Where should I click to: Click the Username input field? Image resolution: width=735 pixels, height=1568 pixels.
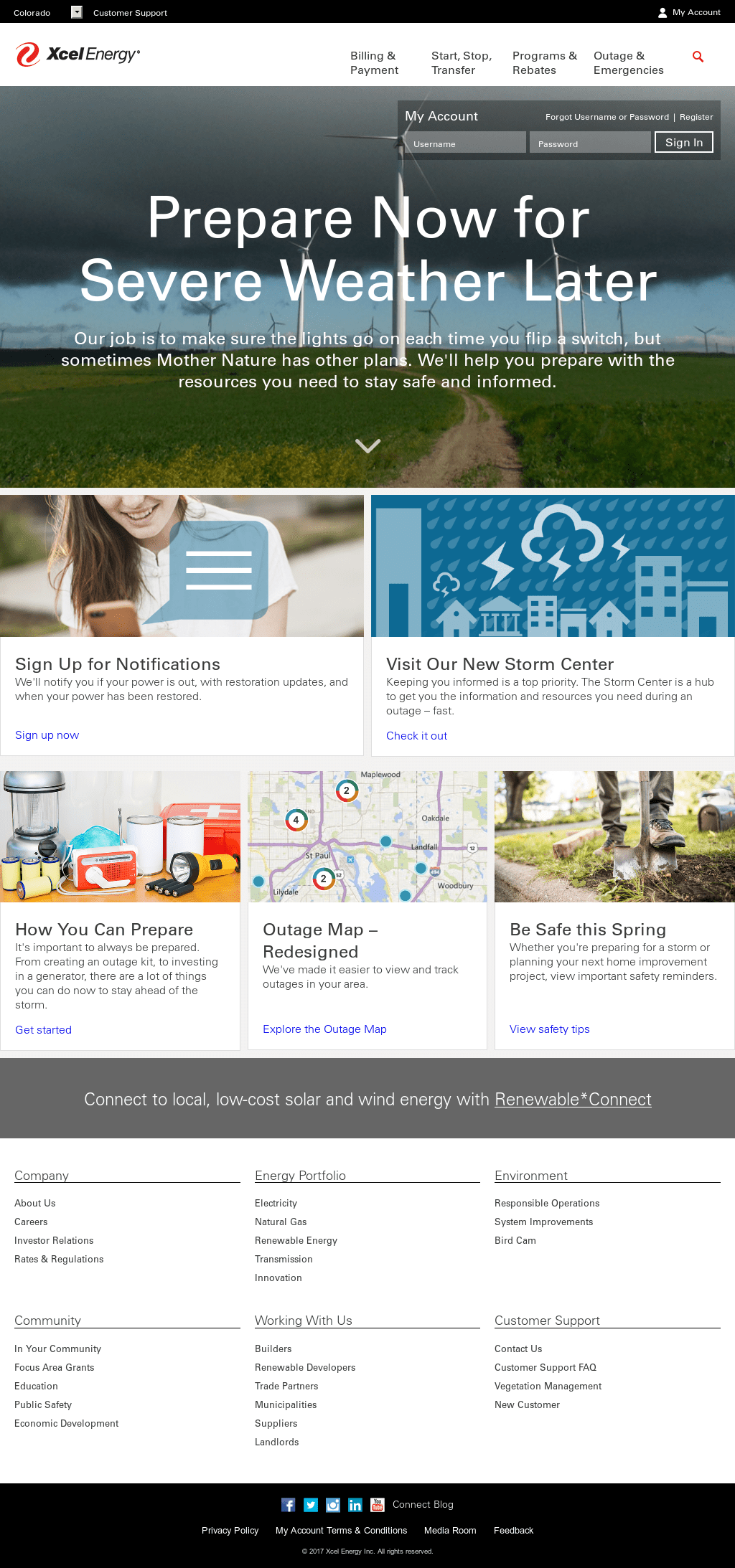465,143
